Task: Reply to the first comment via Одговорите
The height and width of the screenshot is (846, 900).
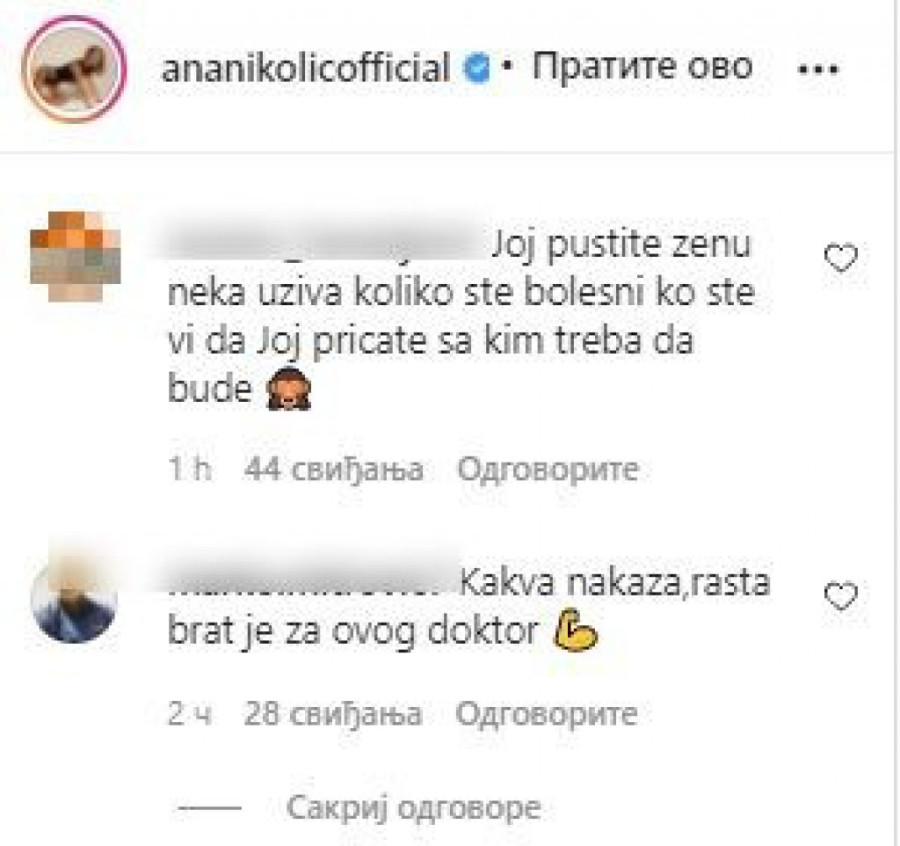Action: (x=548, y=469)
